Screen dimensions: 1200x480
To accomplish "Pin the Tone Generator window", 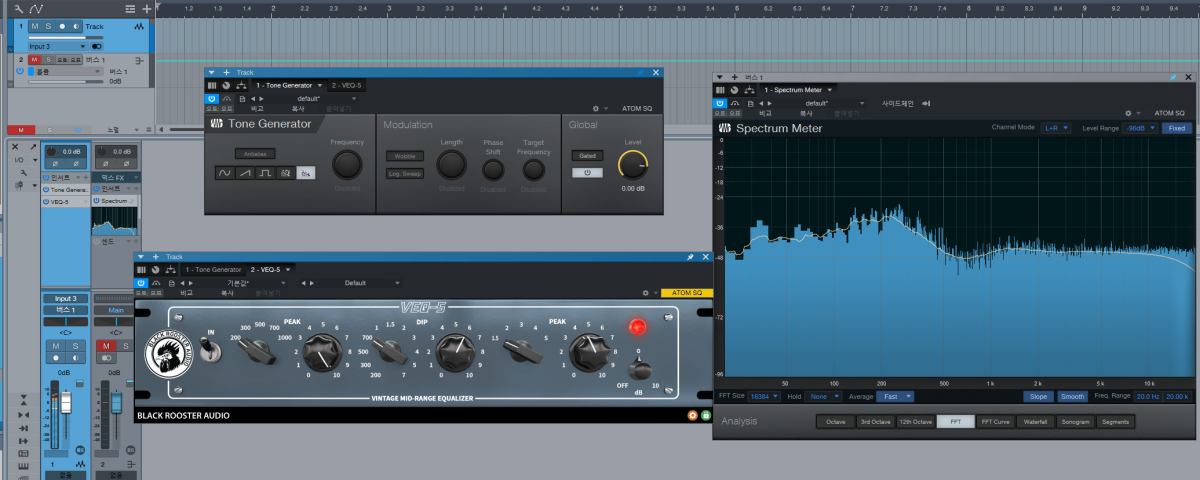I will click(x=641, y=73).
